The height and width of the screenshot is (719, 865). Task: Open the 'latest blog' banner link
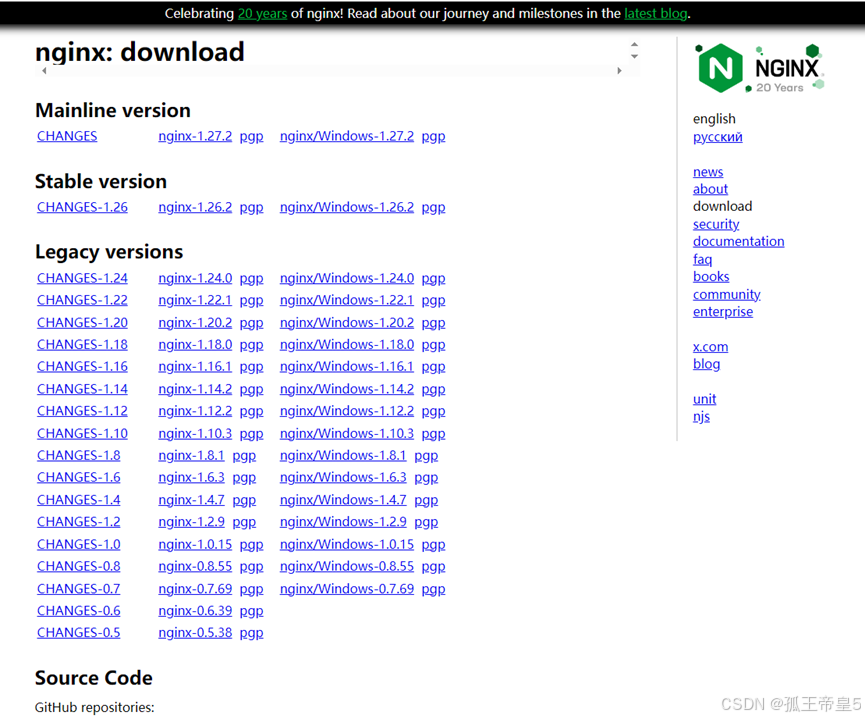click(655, 13)
